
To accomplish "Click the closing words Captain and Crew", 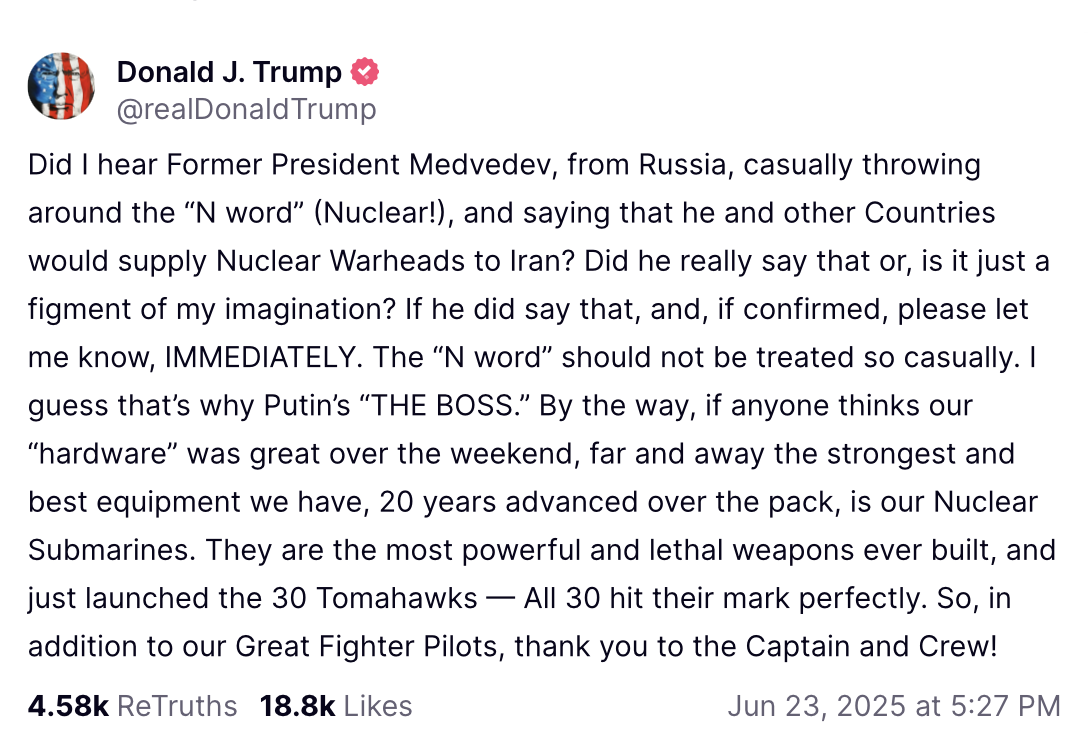I will point(872,647).
